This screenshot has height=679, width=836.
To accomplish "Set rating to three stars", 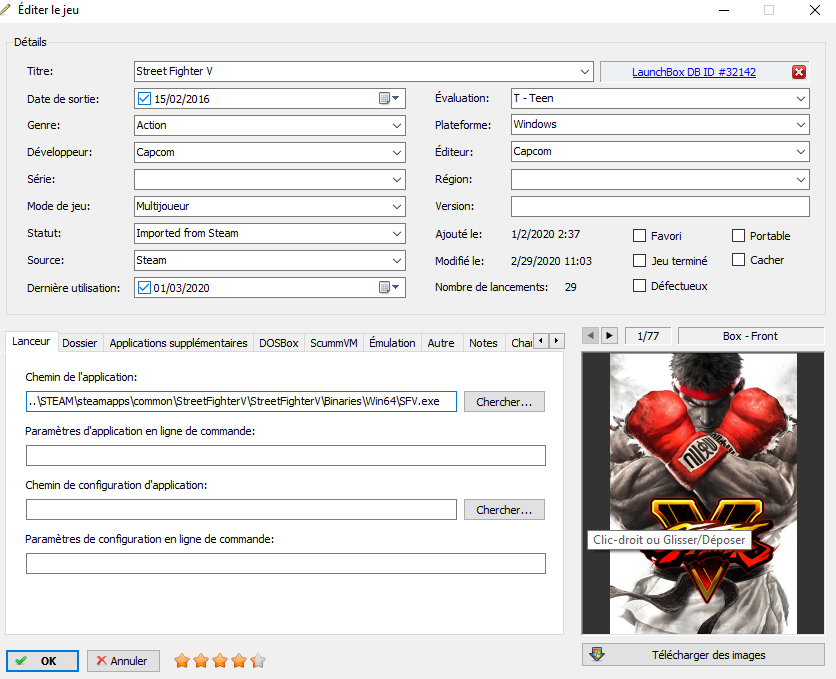I will [220, 661].
